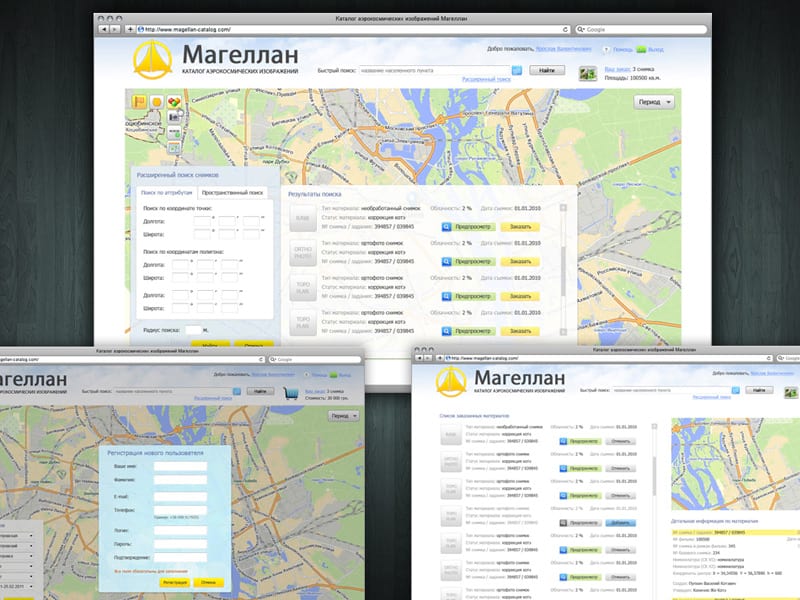This screenshot has height=600, width=800.
Task: Click the blue icon beside the search results quick search
Action: tap(517, 70)
